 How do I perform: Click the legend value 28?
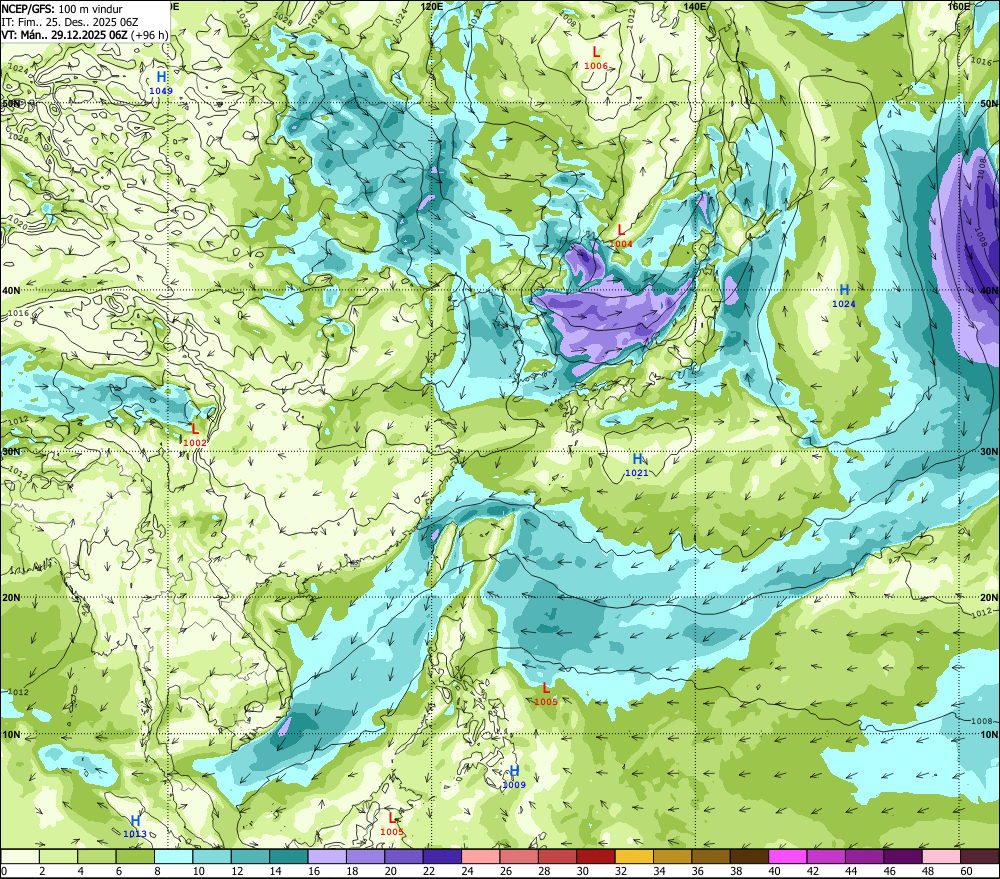tap(544, 871)
